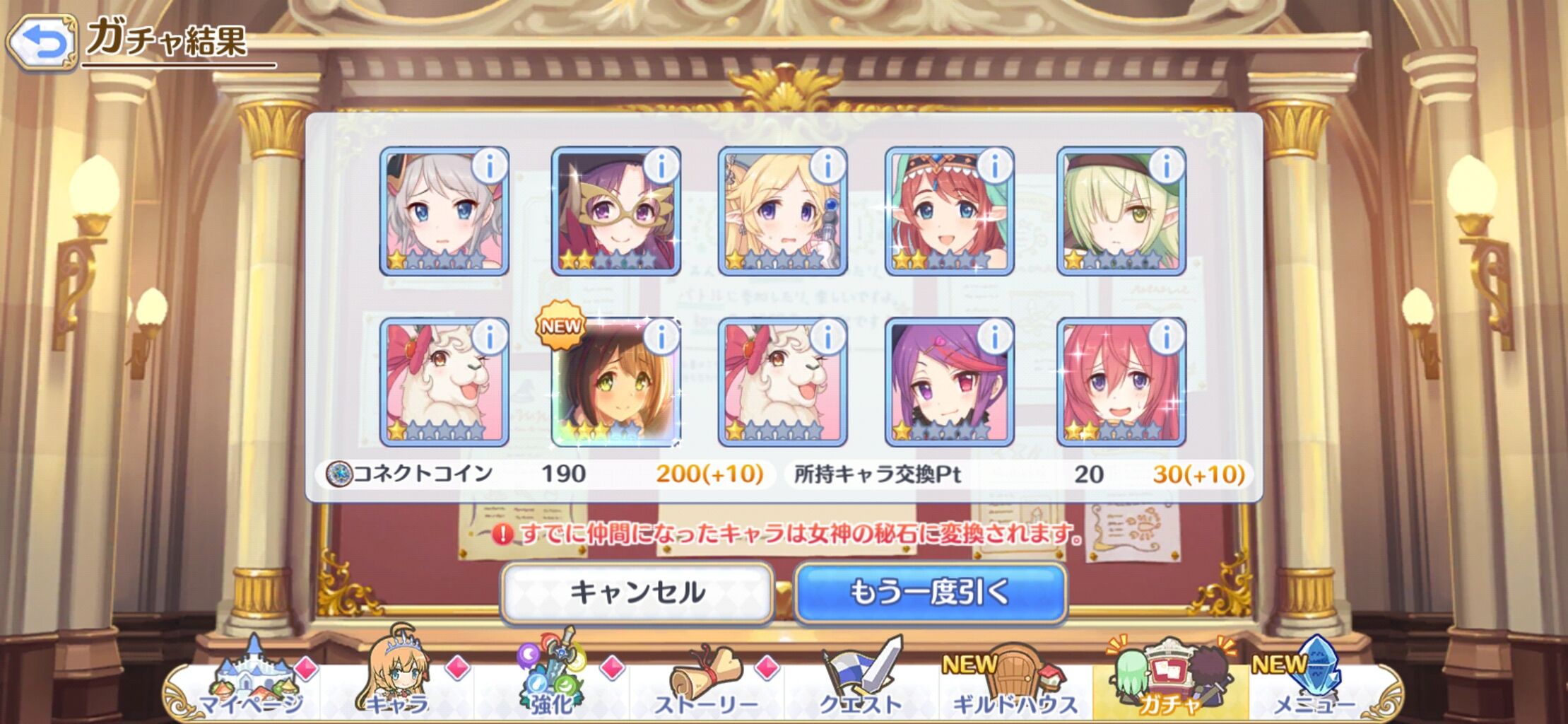This screenshot has height=724, width=1568.
Task: Select the red-haired elf character thumbnail
Action: (x=949, y=211)
